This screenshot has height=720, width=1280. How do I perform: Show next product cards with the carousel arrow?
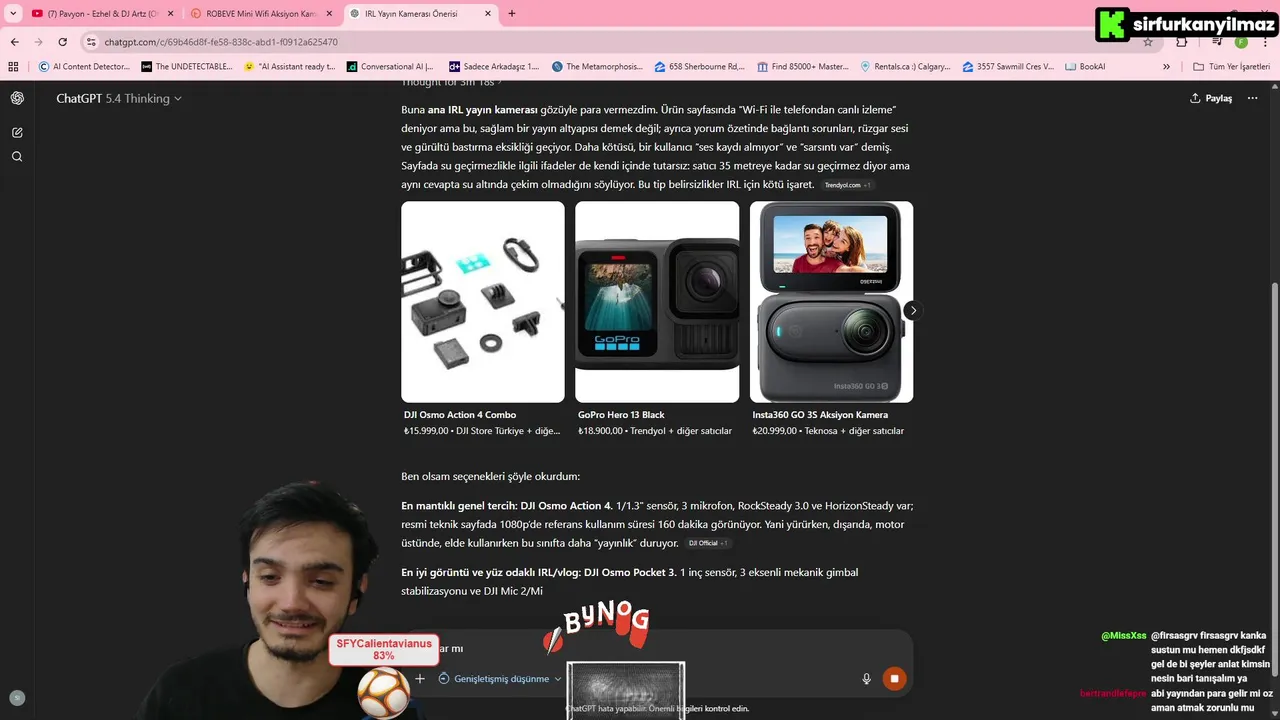(x=912, y=310)
